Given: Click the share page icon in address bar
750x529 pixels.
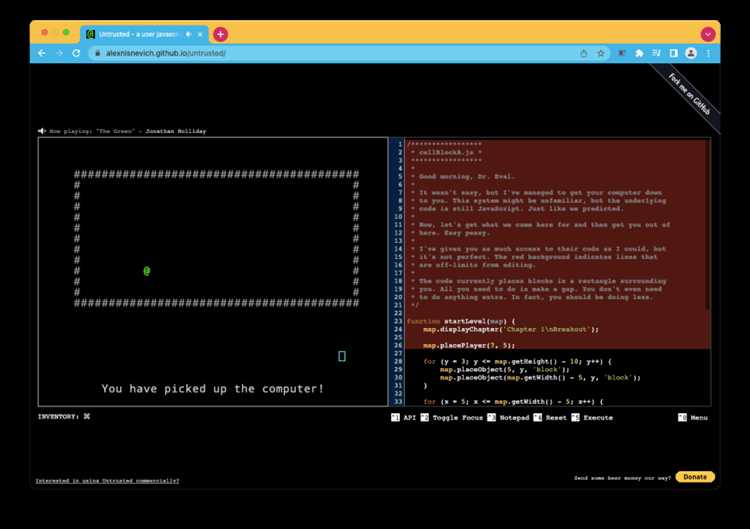Looking at the screenshot, I should tap(584, 53).
